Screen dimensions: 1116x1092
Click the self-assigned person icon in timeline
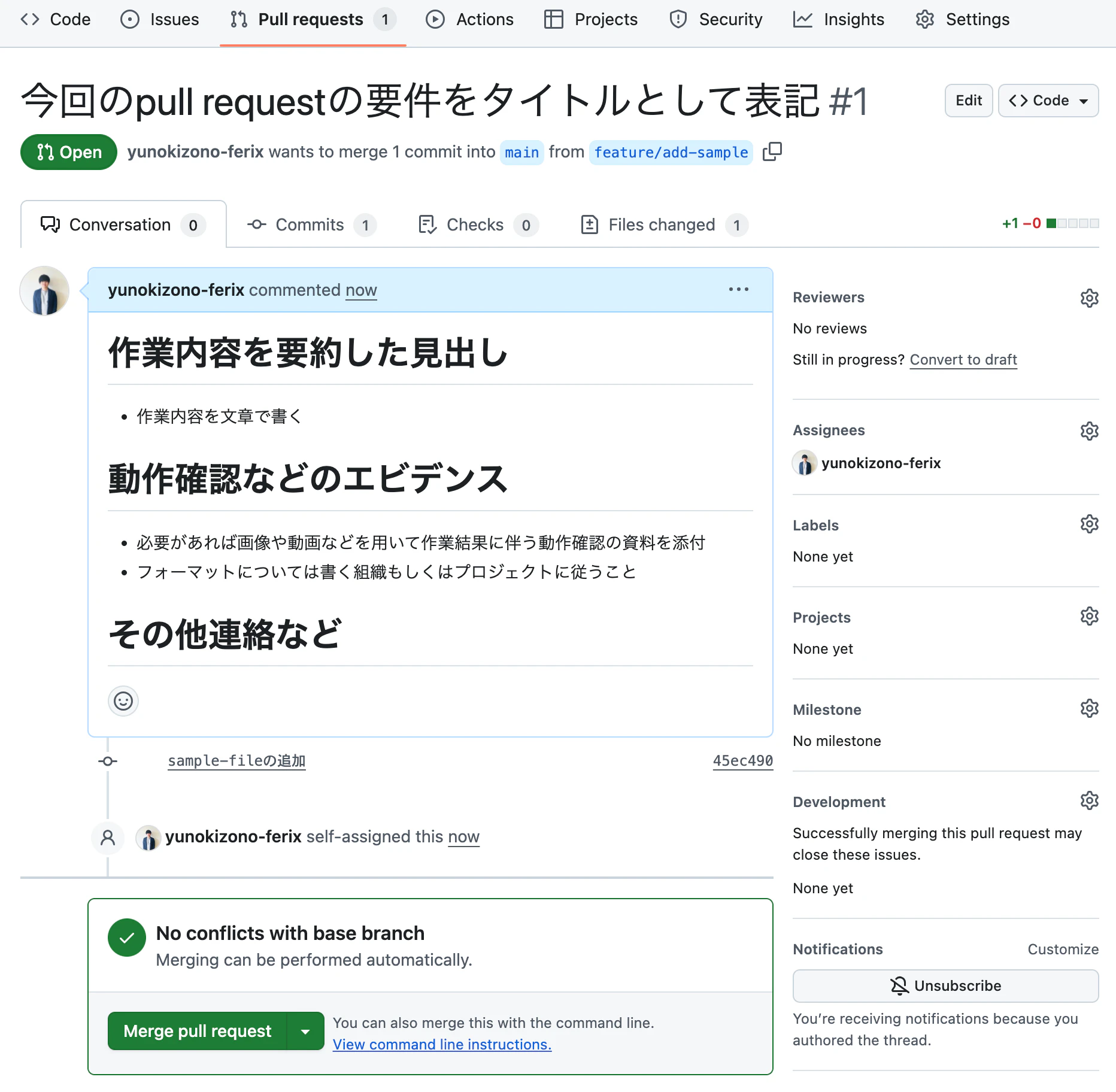click(x=108, y=838)
